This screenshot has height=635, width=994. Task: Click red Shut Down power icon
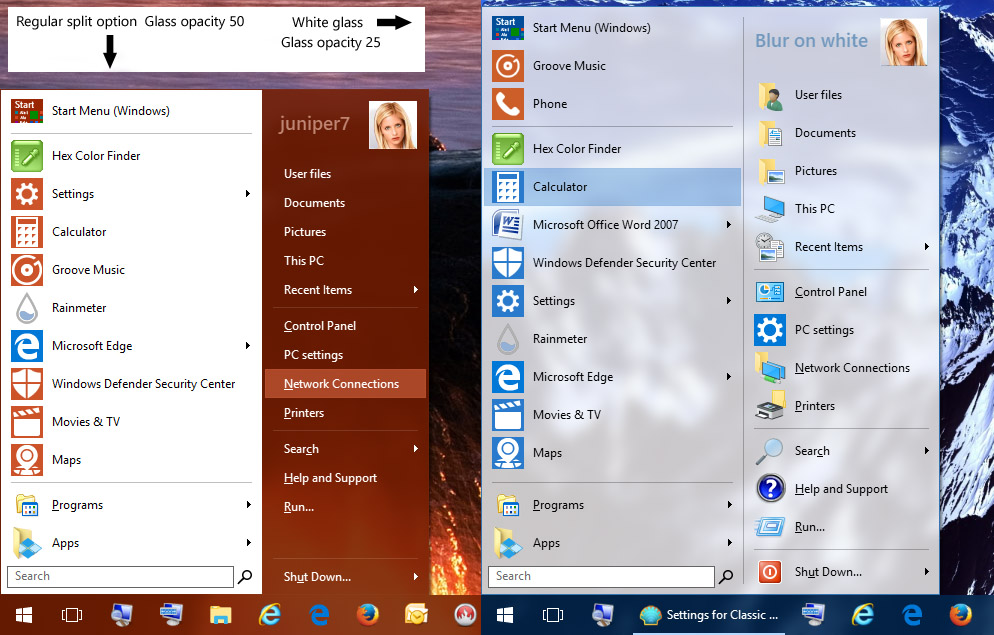coord(770,572)
